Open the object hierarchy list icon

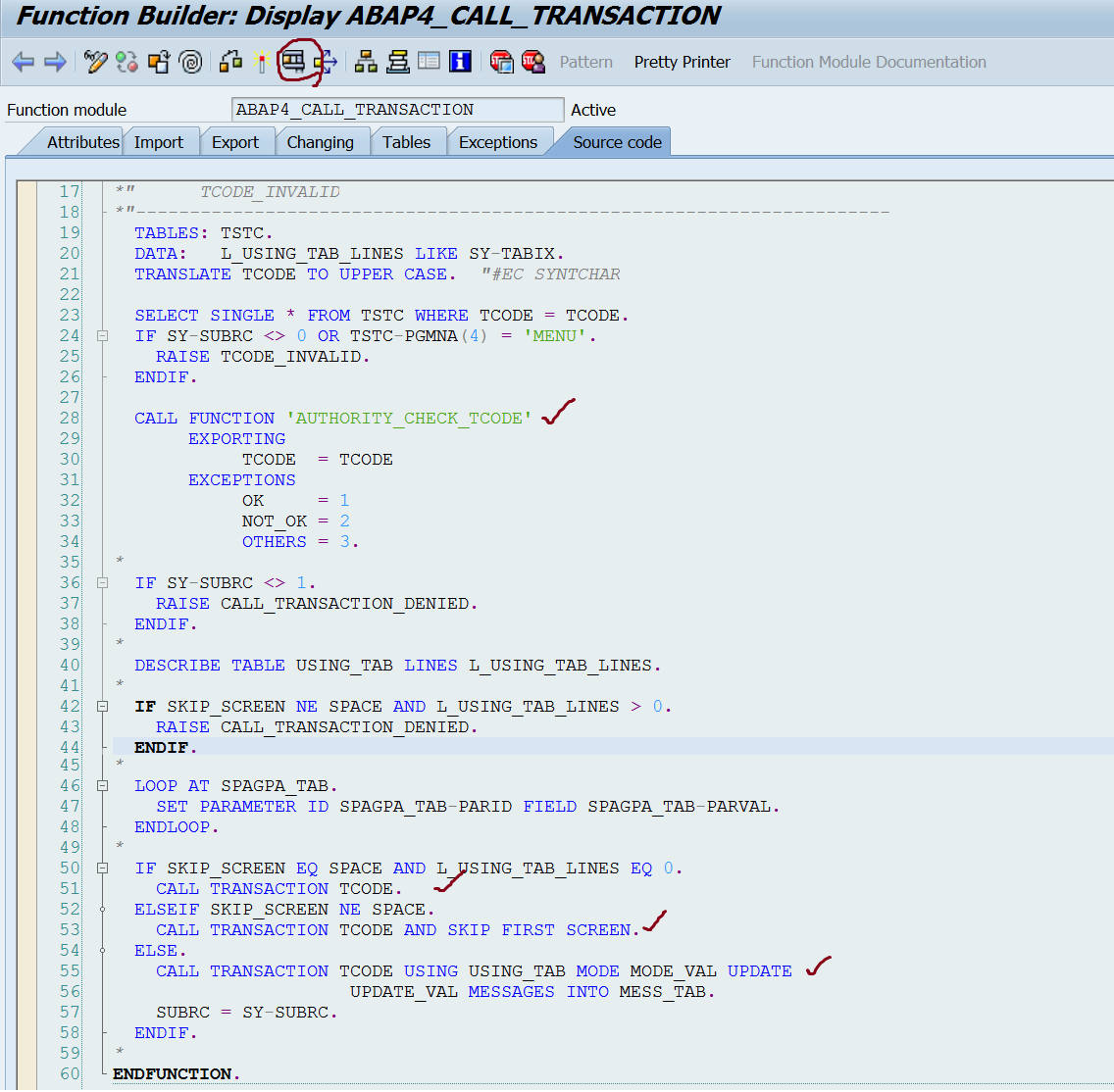coord(366,62)
